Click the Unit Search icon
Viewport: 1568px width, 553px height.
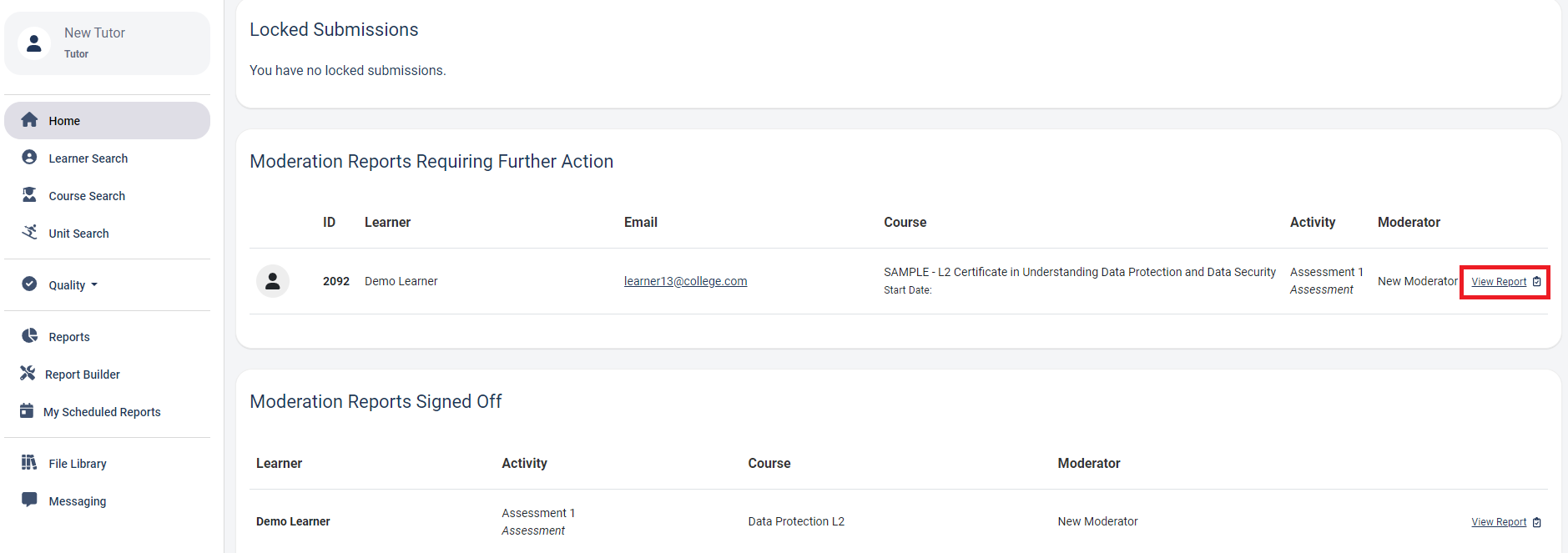[x=29, y=232]
